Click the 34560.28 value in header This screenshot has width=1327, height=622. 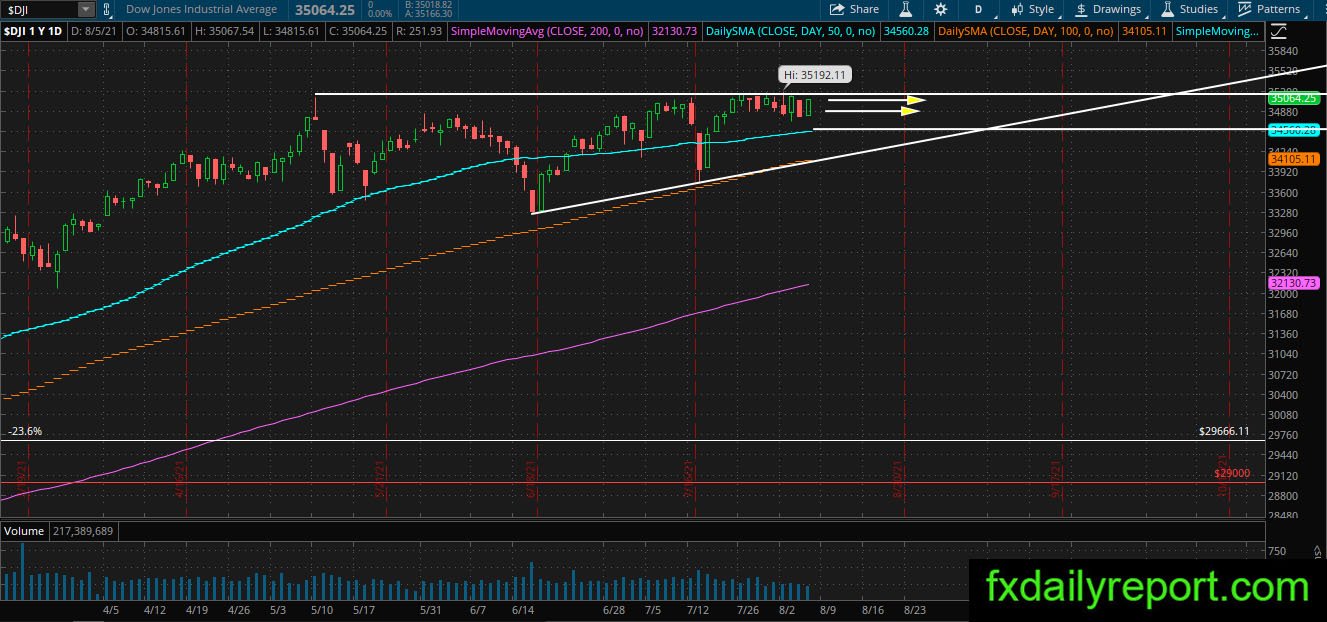click(905, 32)
